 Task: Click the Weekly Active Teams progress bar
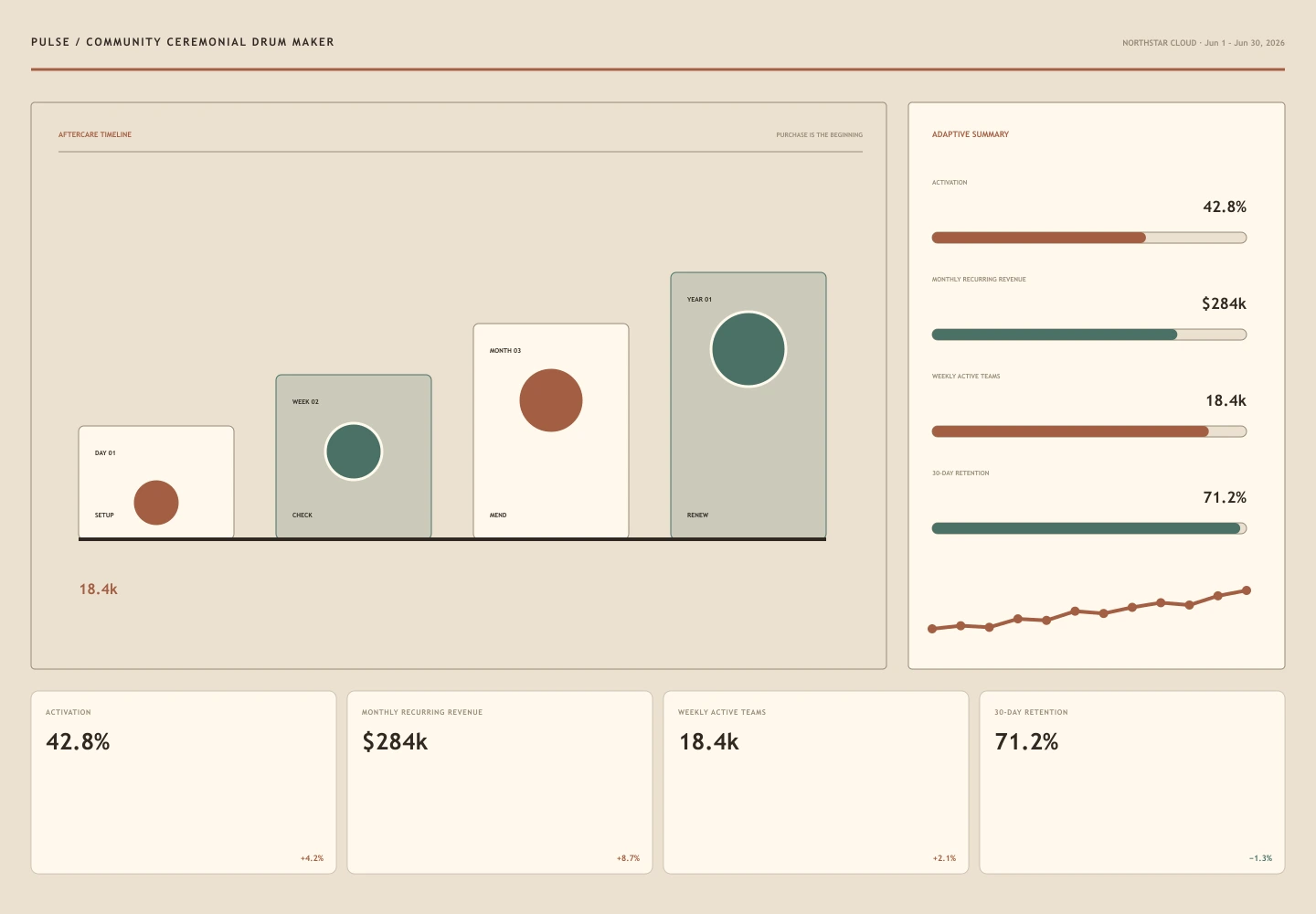pyautogui.click(x=1089, y=431)
